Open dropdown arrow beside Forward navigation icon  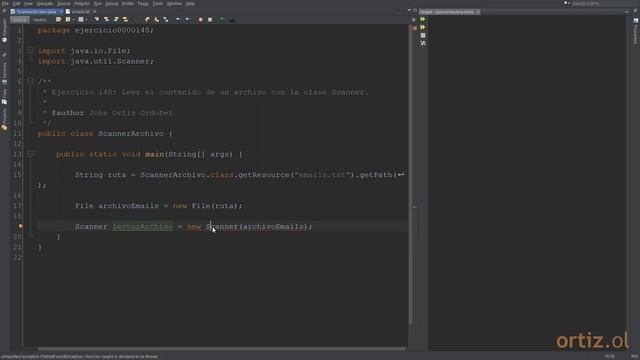tap(87, 20)
